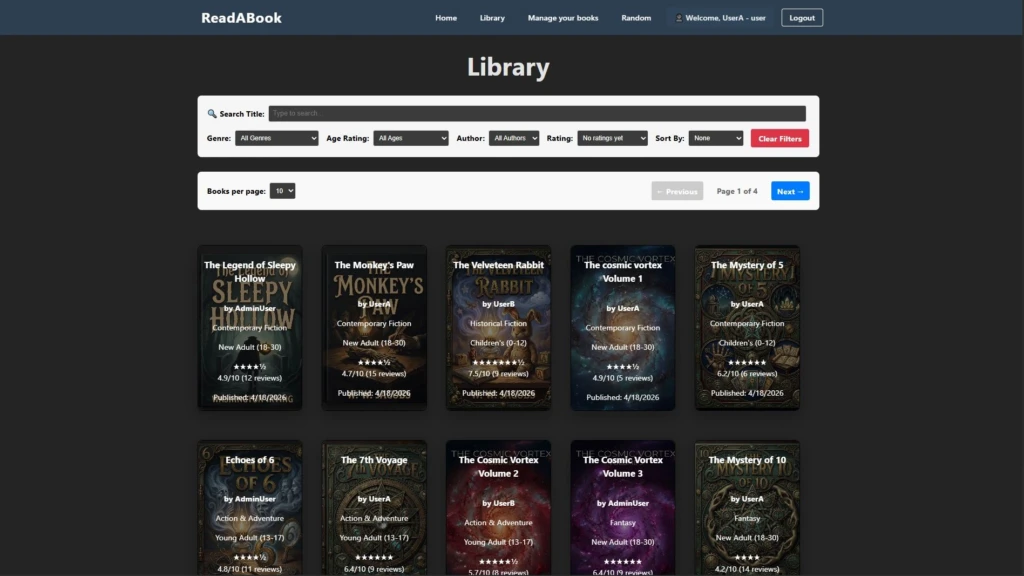Click the Previous page button
Viewport: 1024px width, 576px height.
(x=677, y=191)
